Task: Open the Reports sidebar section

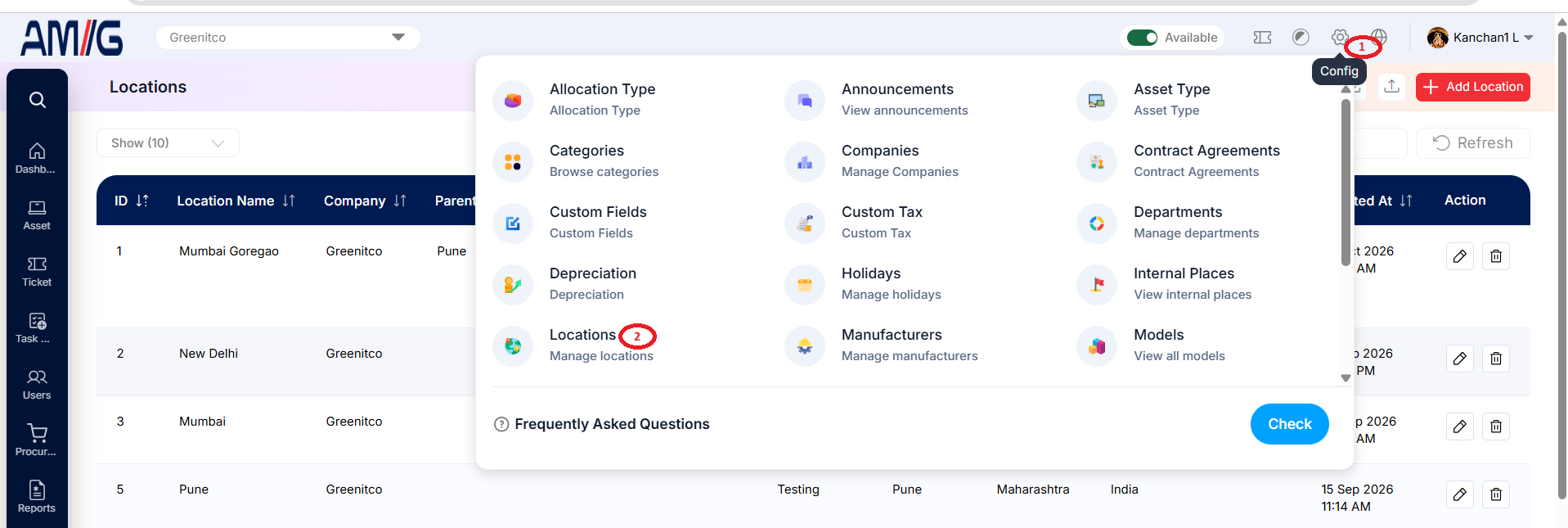Action: click(x=37, y=497)
